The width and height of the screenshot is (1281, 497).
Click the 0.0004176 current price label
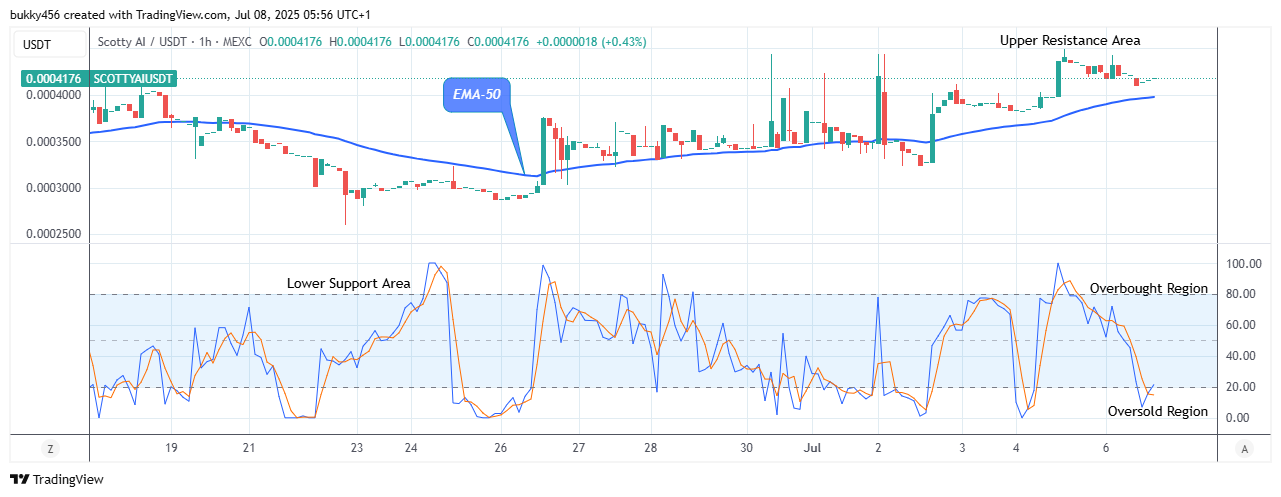[54, 78]
